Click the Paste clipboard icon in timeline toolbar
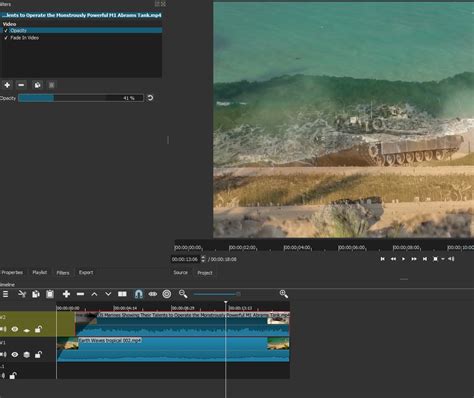Viewport: 474px width, 398px height. tap(50, 294)
